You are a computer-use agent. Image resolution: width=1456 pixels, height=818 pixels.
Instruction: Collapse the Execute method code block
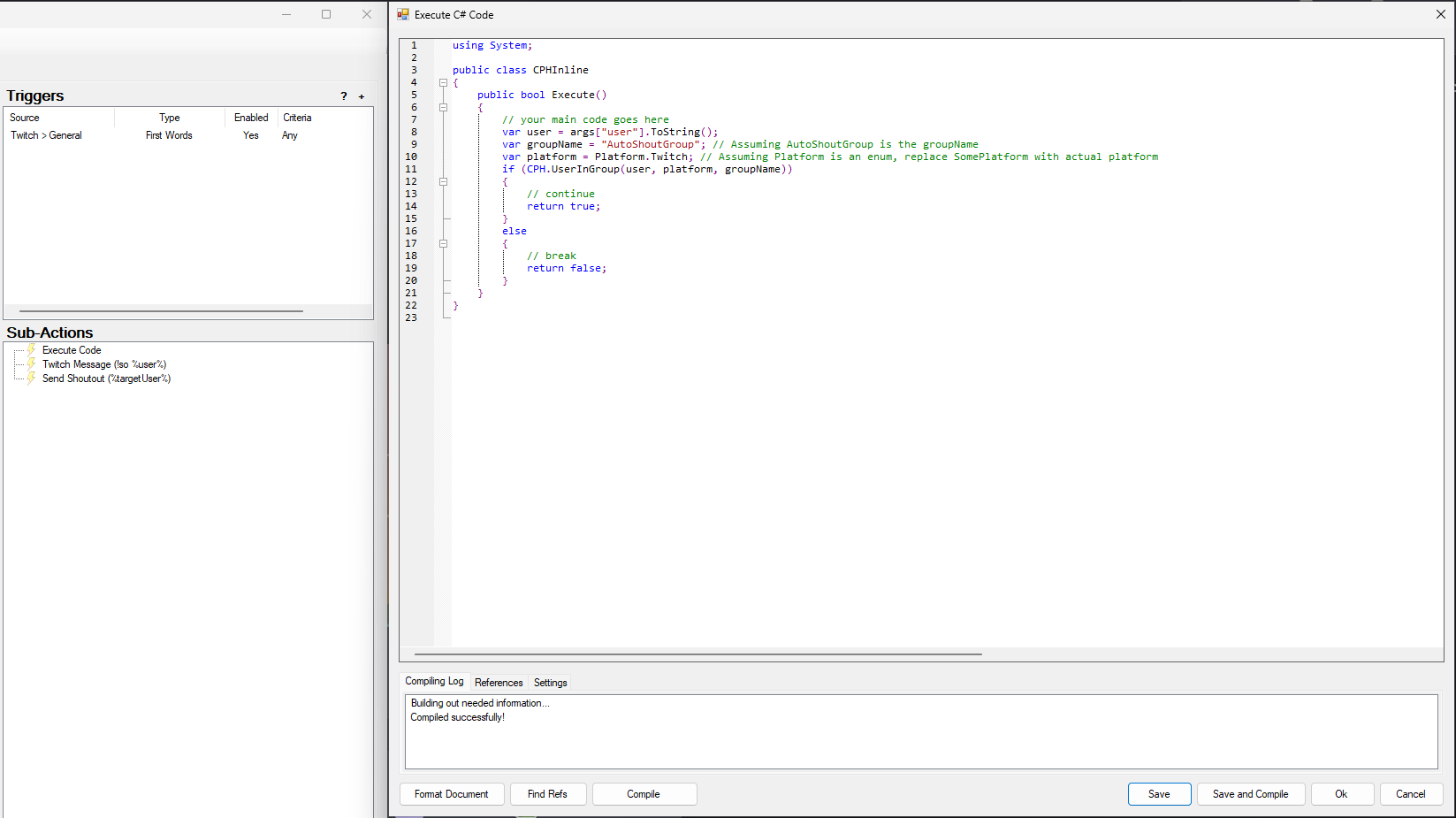pos(443,107)
